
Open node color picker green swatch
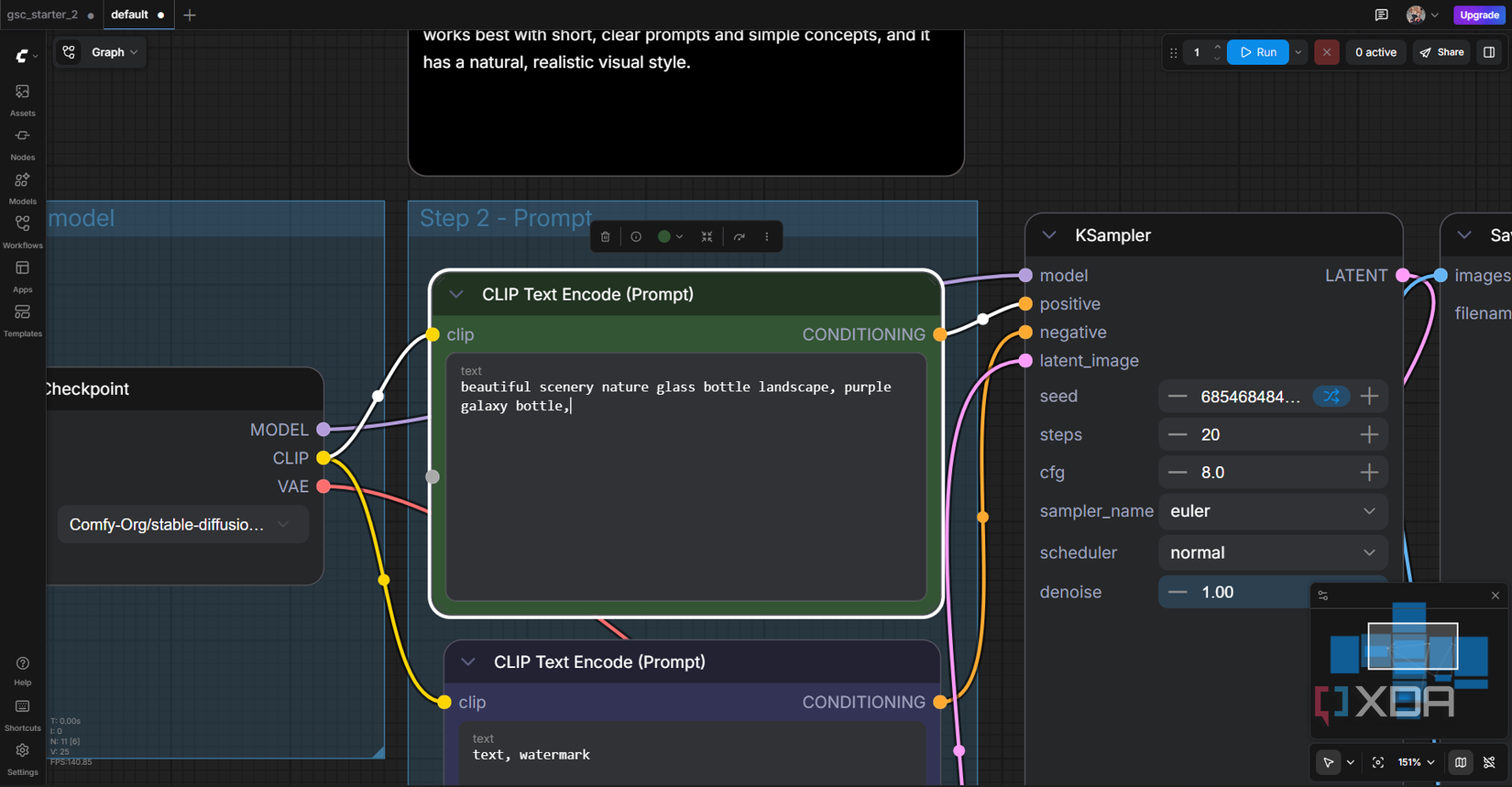[x=670, y=236]
